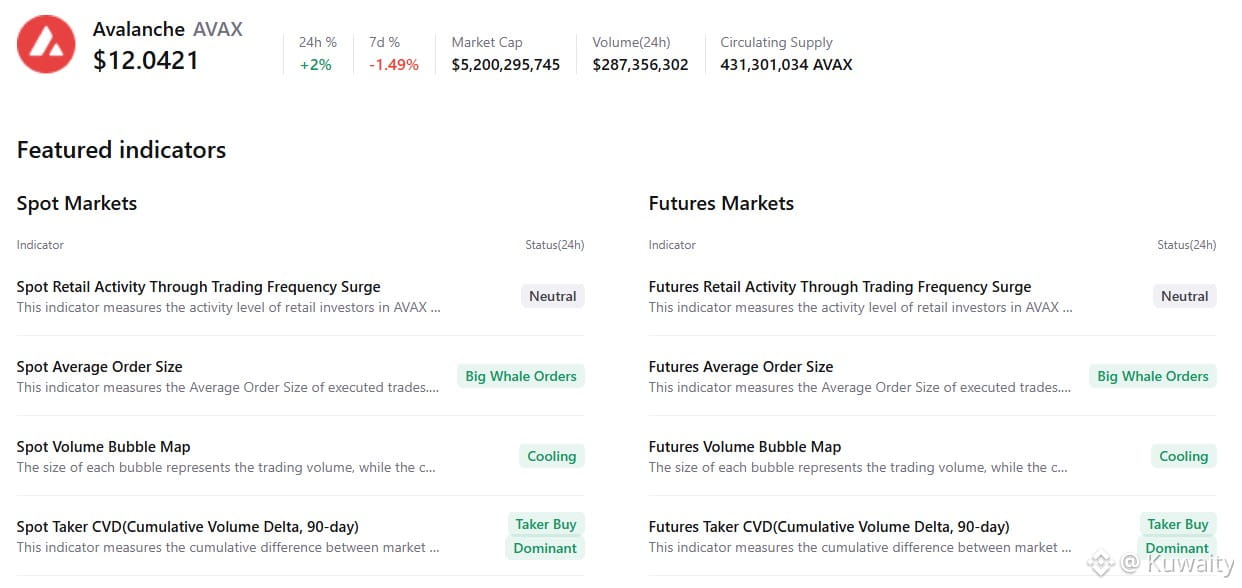
Task: Click the Market Cap value
Action: 505,65
